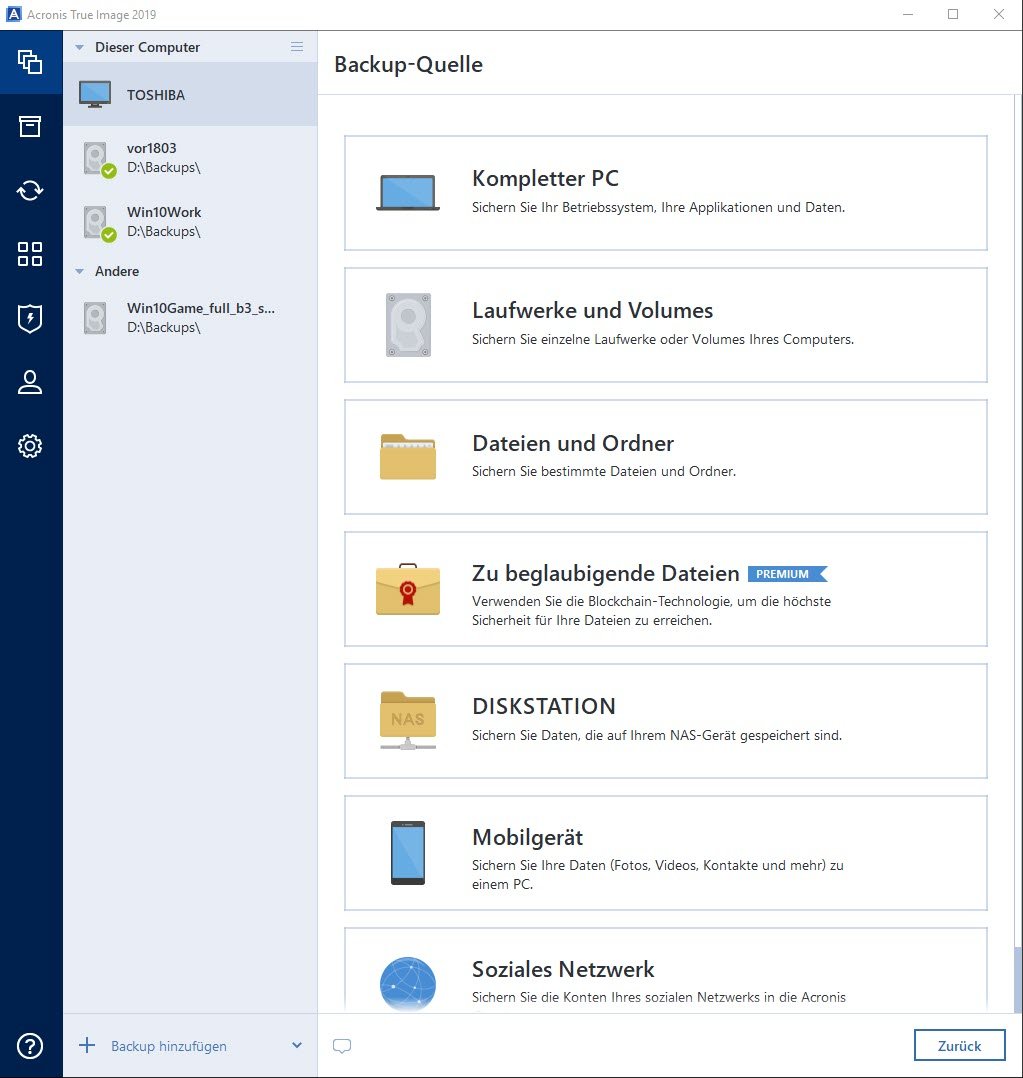
Task: Click the folder icon for Dateien und Ordner
Action: coord(408,456)
